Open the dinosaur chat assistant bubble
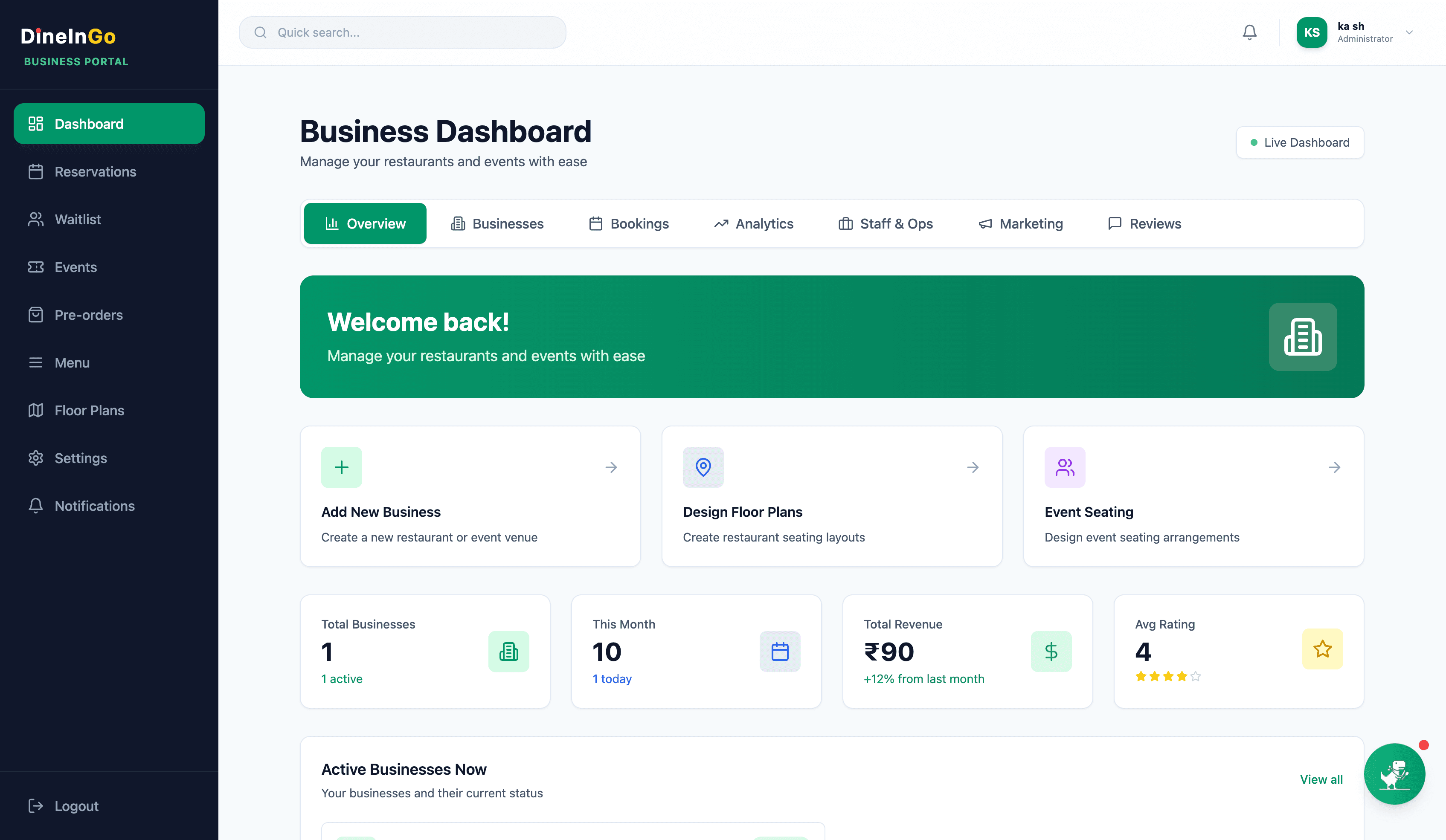Image resolution: width=1446 pixels, height=840 pixels. pyautogui.click(x=1394, y=774)
